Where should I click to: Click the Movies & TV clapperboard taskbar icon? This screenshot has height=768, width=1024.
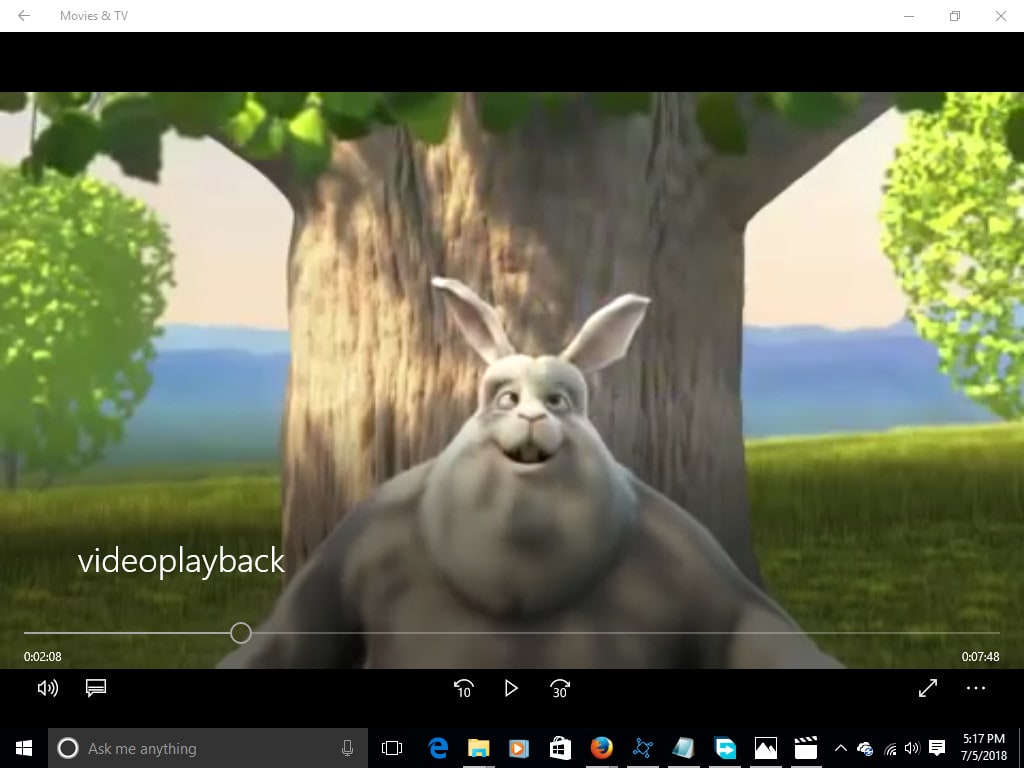(807, 748)
